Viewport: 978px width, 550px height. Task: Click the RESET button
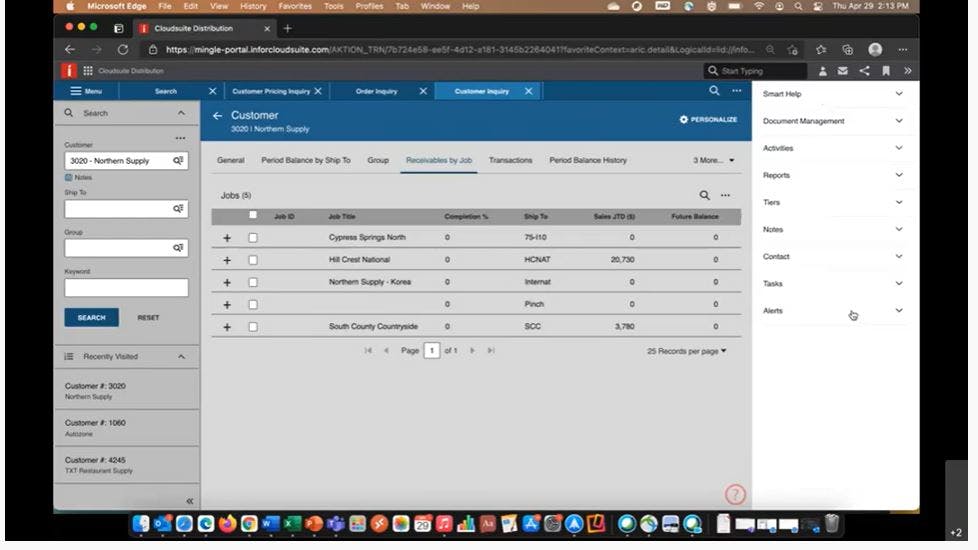(x=148, y=317)
